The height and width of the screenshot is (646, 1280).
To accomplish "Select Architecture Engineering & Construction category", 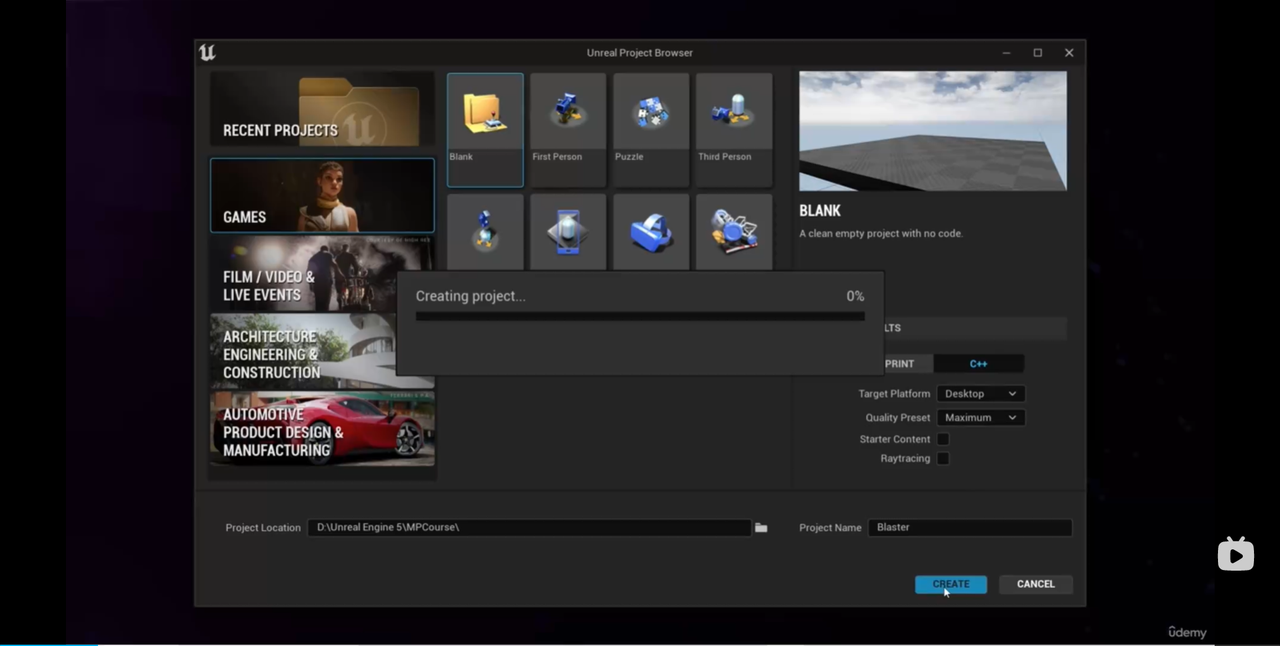I will (x=322, y=351).
